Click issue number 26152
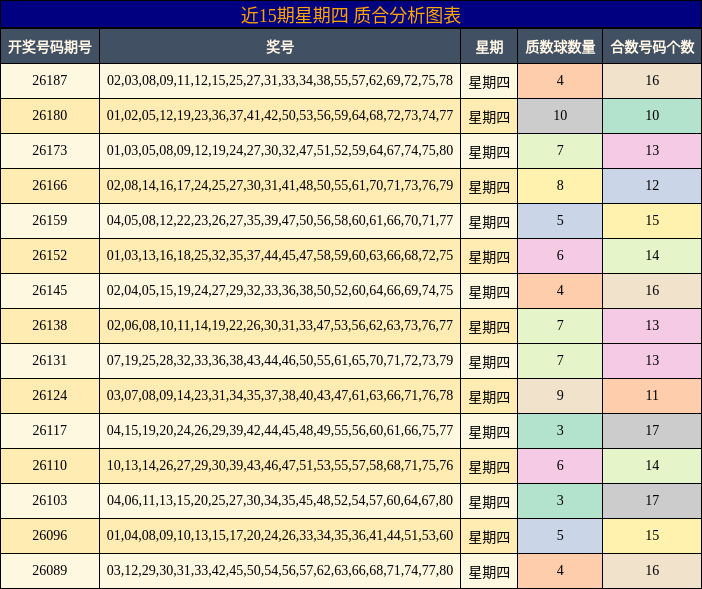The height and width of the screenshot is (589, 702). 50,256
